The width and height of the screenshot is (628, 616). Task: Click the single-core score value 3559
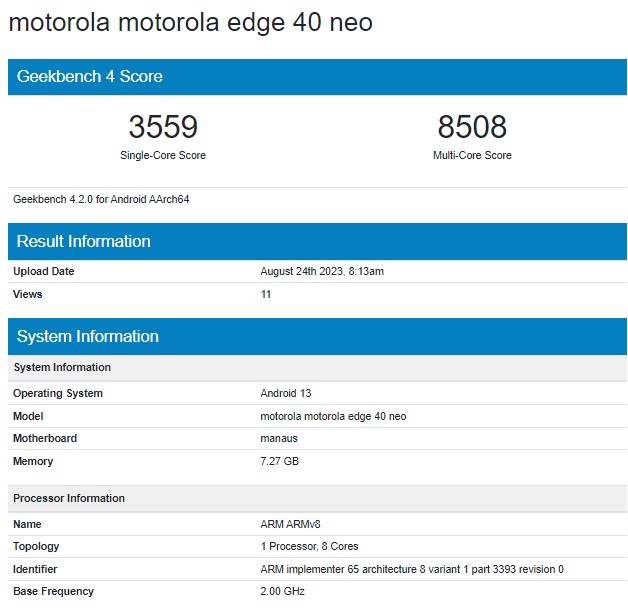click(x=163, y=127)
